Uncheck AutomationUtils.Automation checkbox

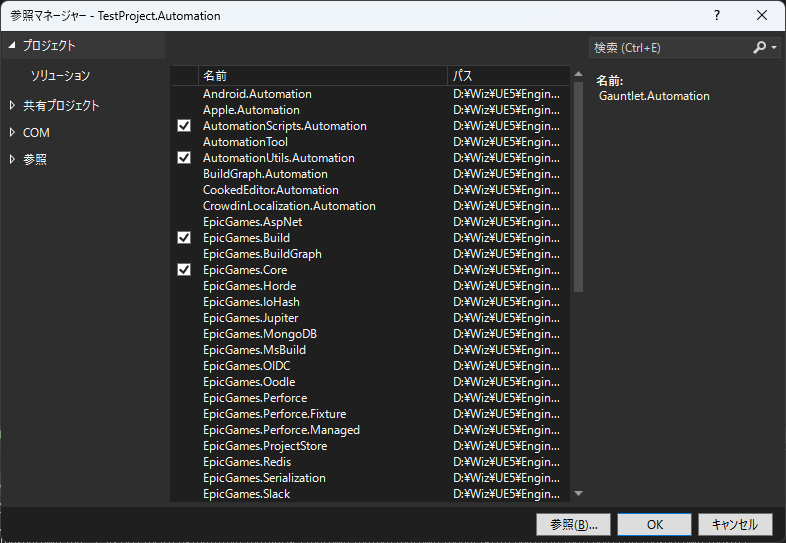(x=184, y=158)
